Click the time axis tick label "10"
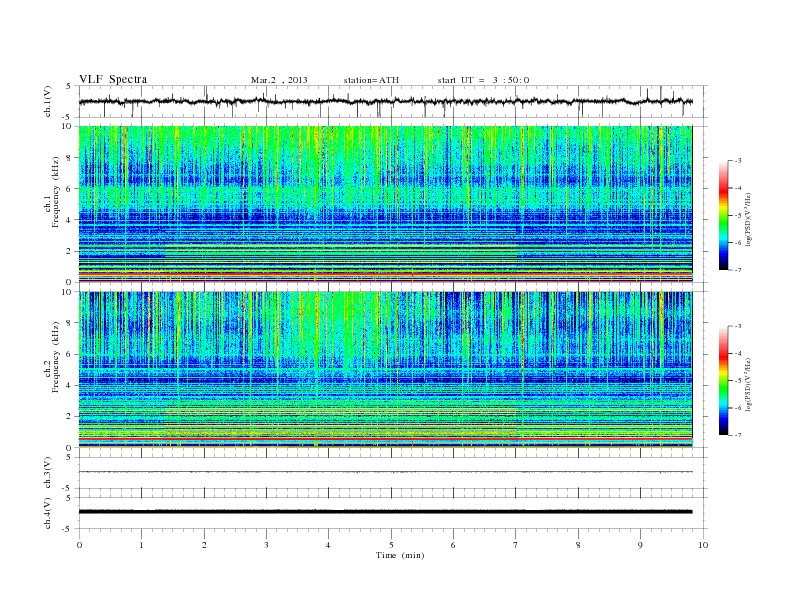 (703, 545)
